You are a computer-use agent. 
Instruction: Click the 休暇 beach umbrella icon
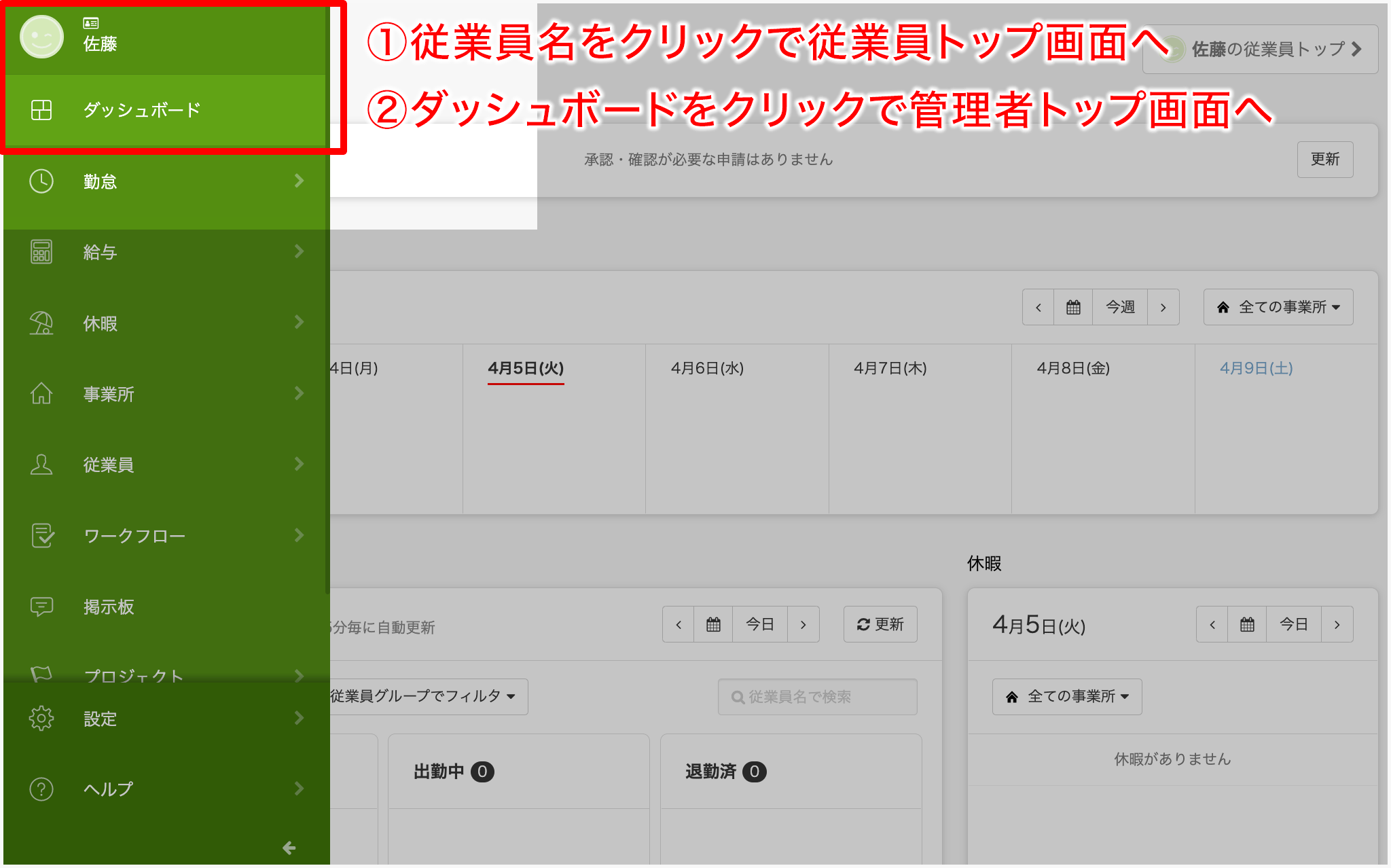[41, 323]
